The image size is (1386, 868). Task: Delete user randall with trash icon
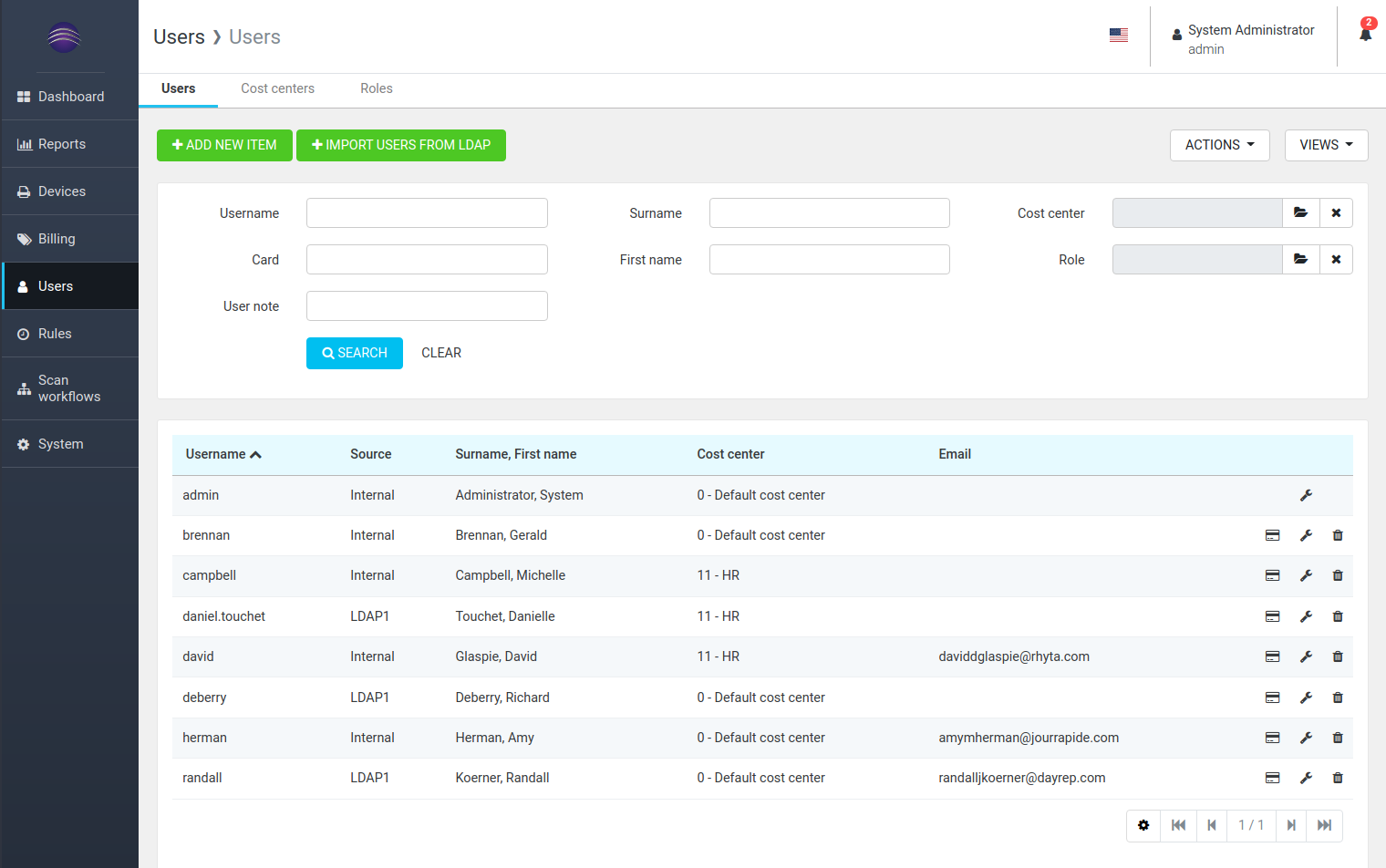[x=1338, y=778]
